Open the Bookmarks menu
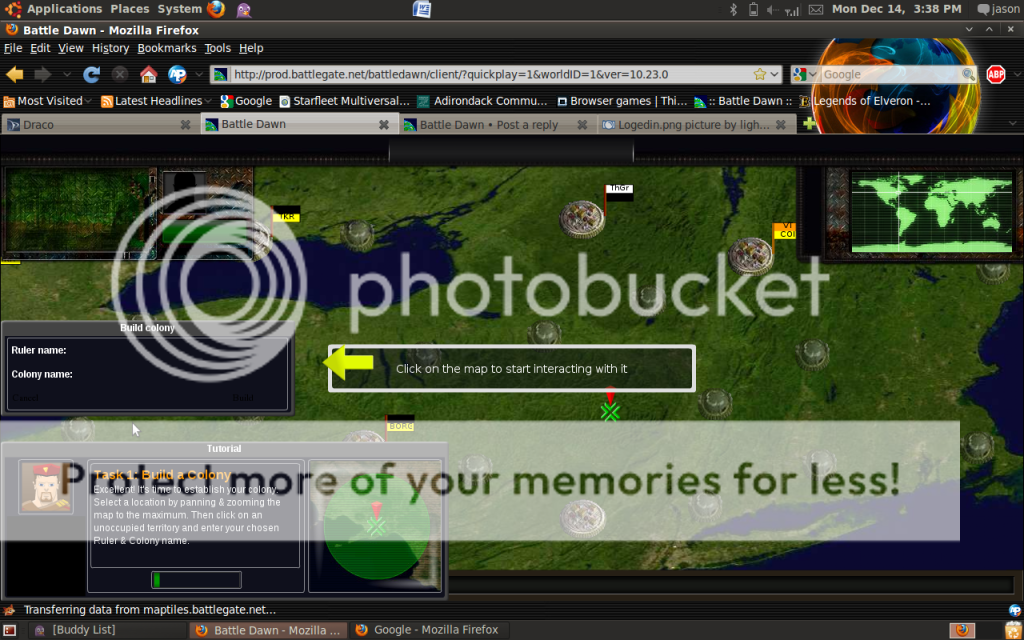The width and height of the screenshot is (1024, 640). click(x=167, y=48)
